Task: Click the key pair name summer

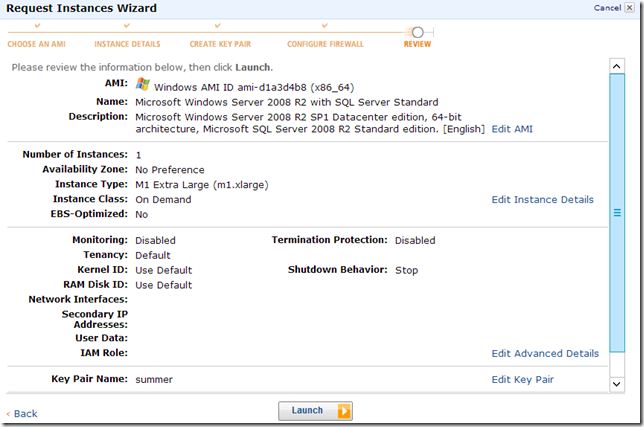Action: (154, 379)
